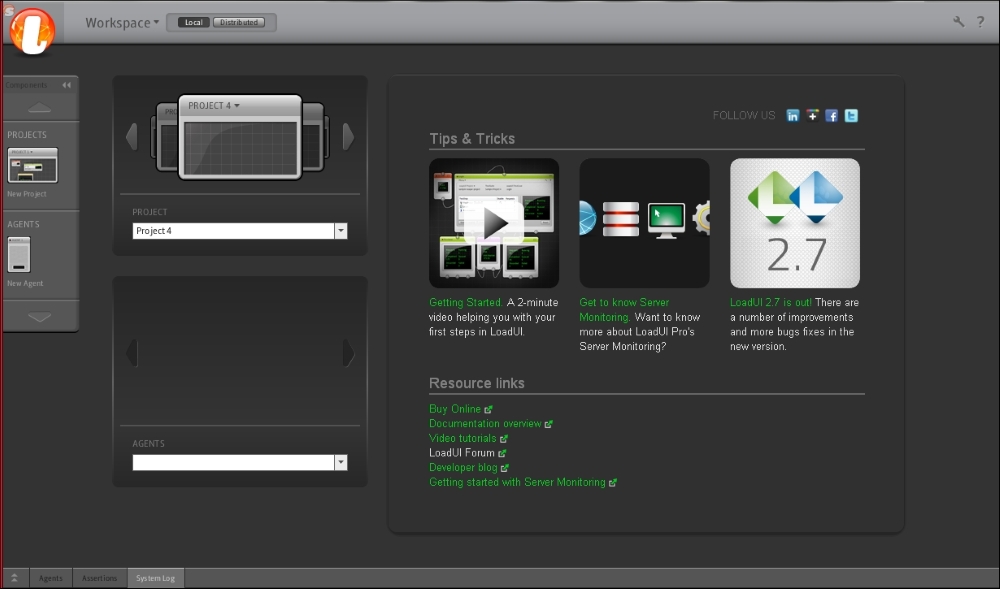Viewport: 1000px width, 589px height.
Task: Expand the bottom panel arrow icon
Action: coord(14,578)
